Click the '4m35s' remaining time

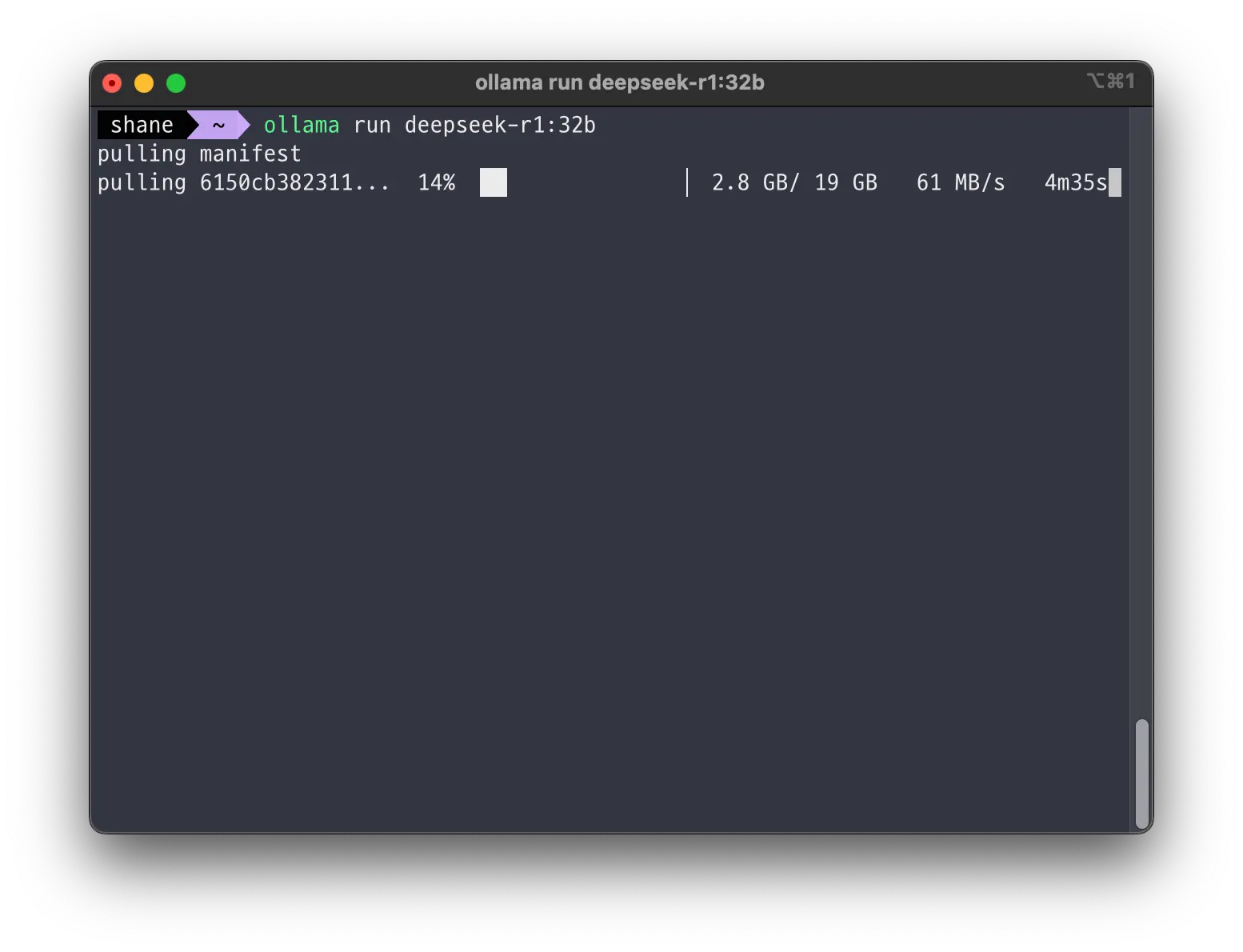[x=1076, y=182]
